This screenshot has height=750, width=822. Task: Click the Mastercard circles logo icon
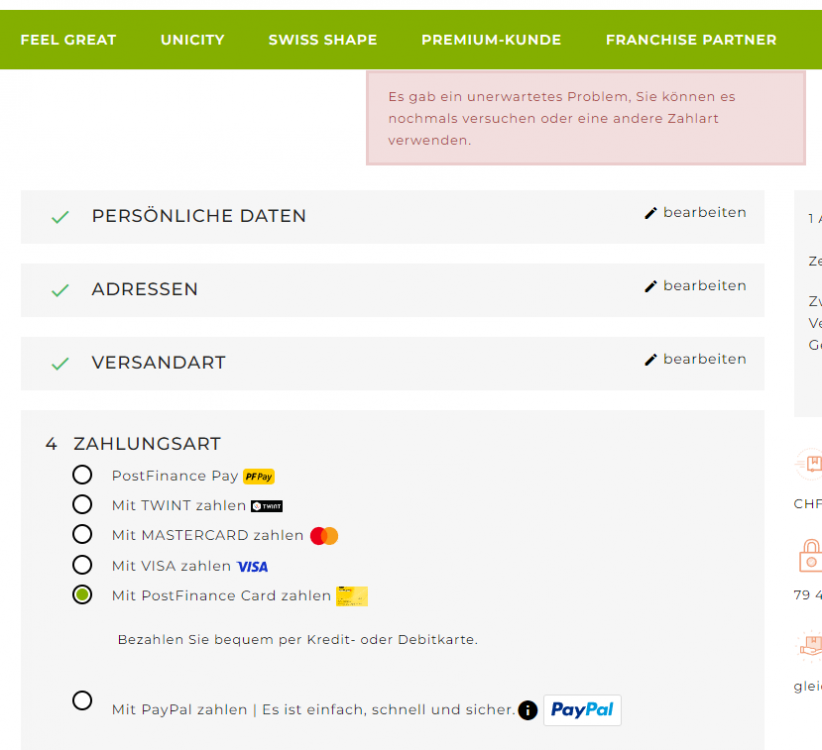pyautogui.click(x=324, y=536)
